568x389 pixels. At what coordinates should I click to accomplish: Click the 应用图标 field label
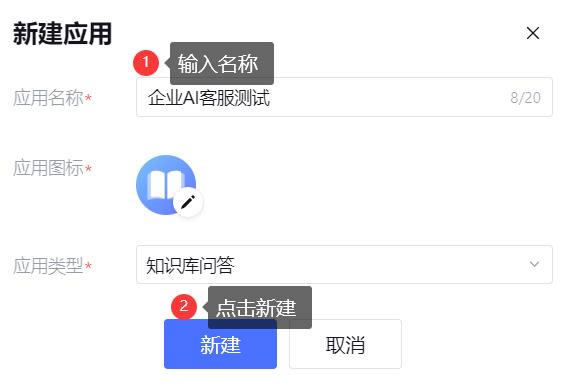tap(48, 168)
